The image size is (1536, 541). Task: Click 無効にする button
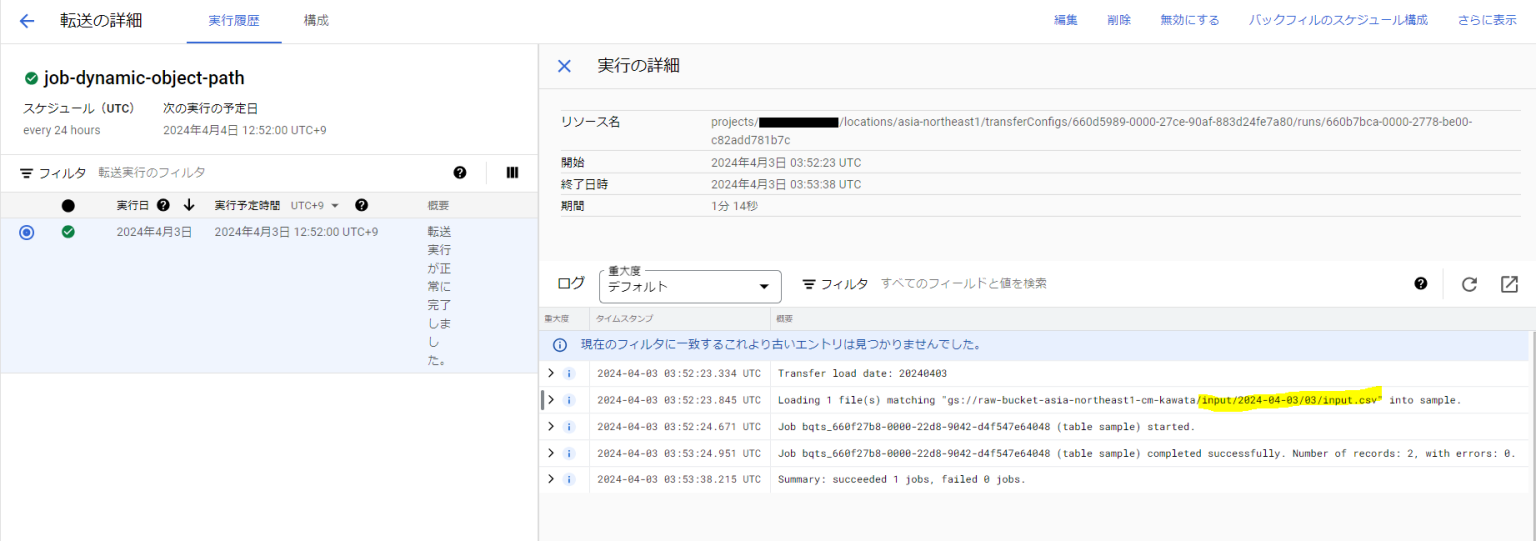click(1190, 21)
